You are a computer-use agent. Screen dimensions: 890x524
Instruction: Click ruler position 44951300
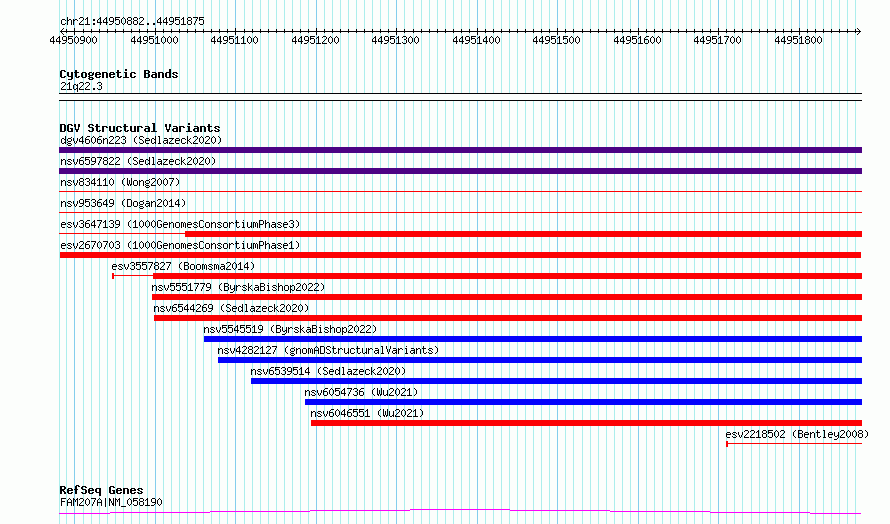tap(396, 40)
